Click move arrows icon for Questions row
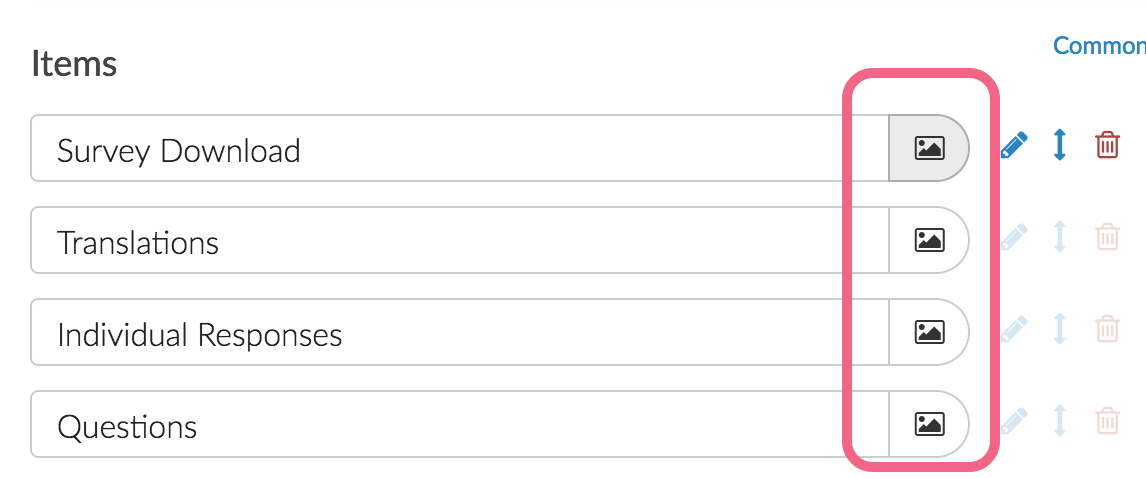 click(1060, 421)
